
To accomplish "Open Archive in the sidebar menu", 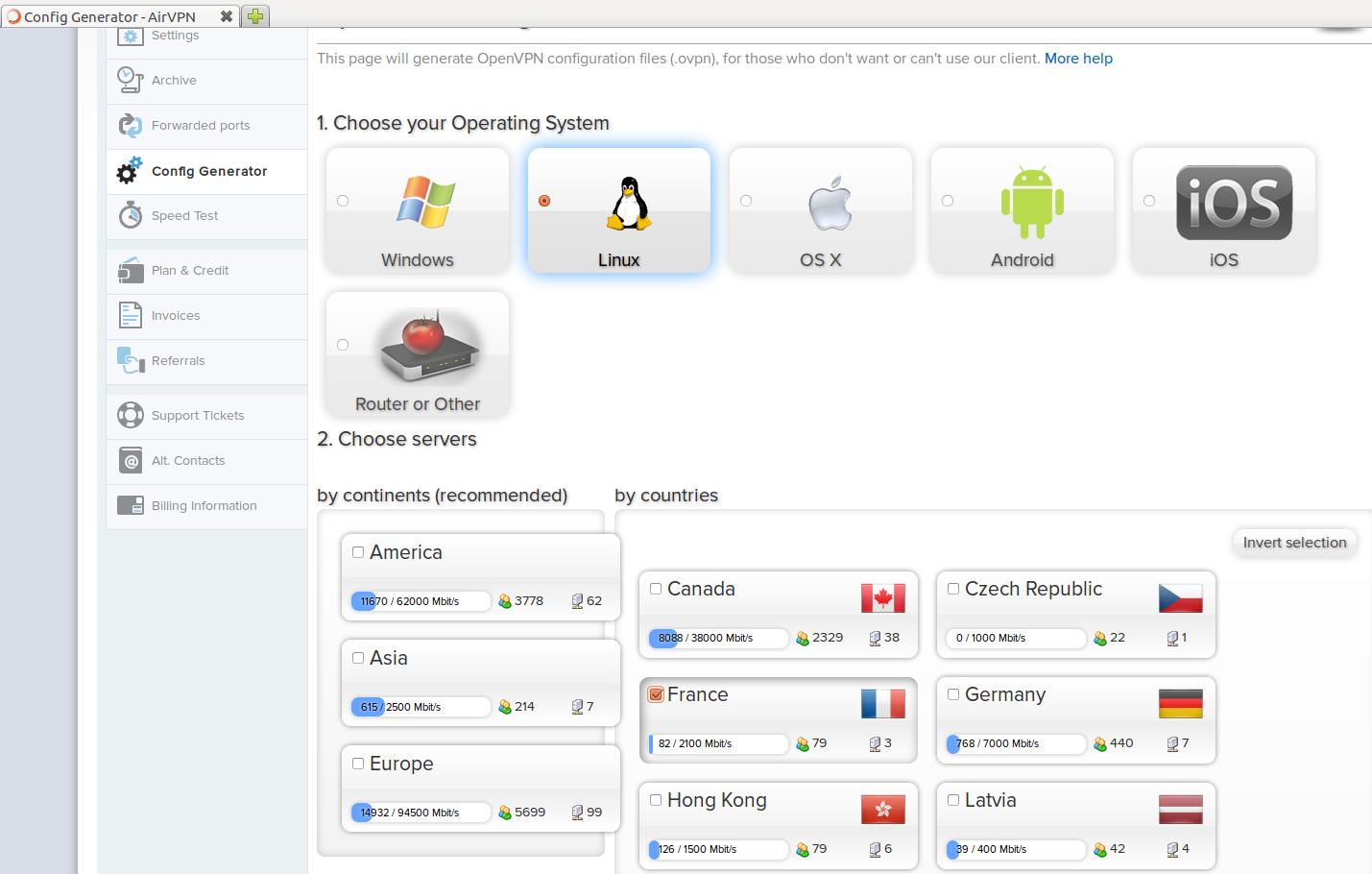I will coord(206,81).
